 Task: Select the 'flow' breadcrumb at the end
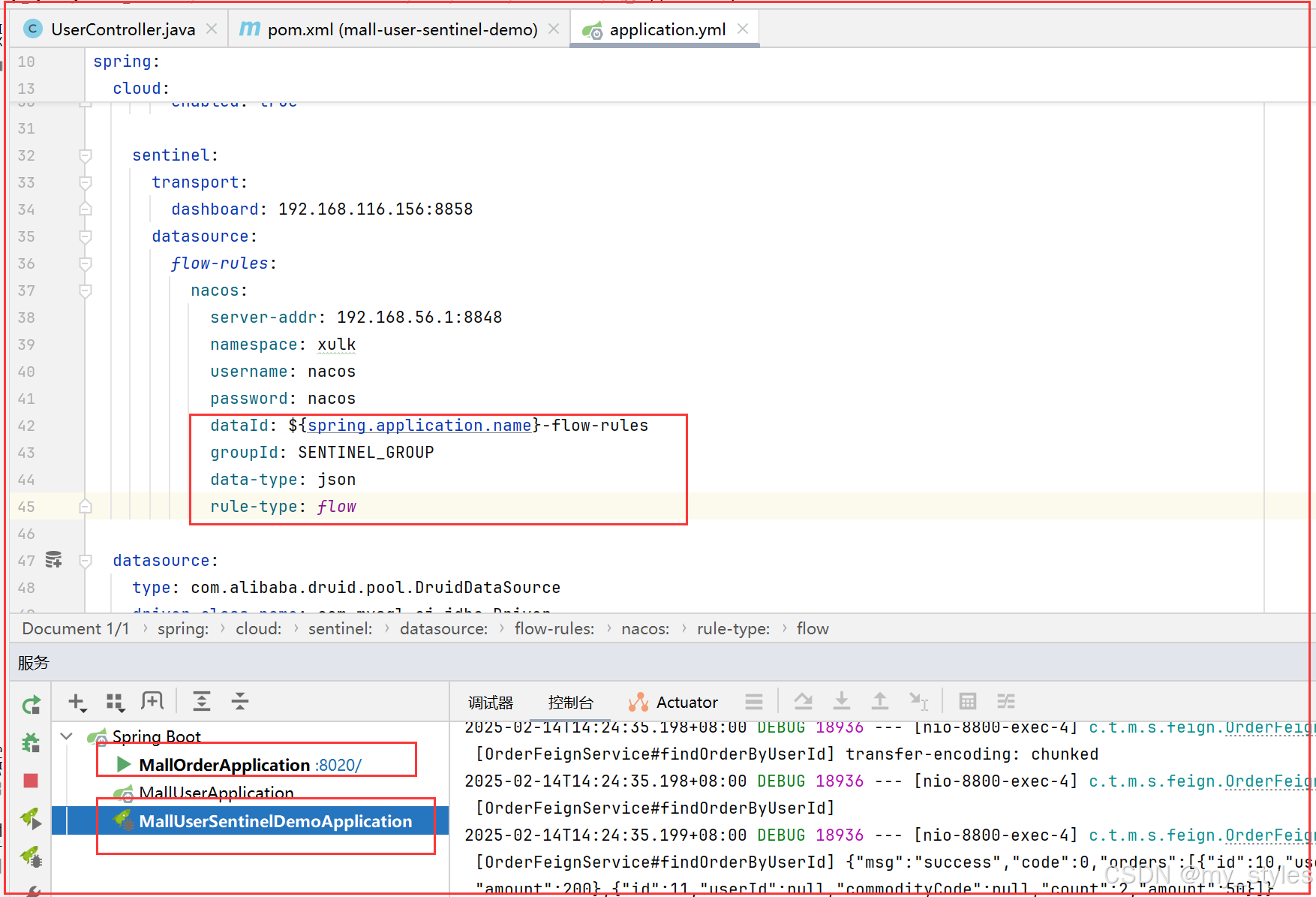(813, 629)
